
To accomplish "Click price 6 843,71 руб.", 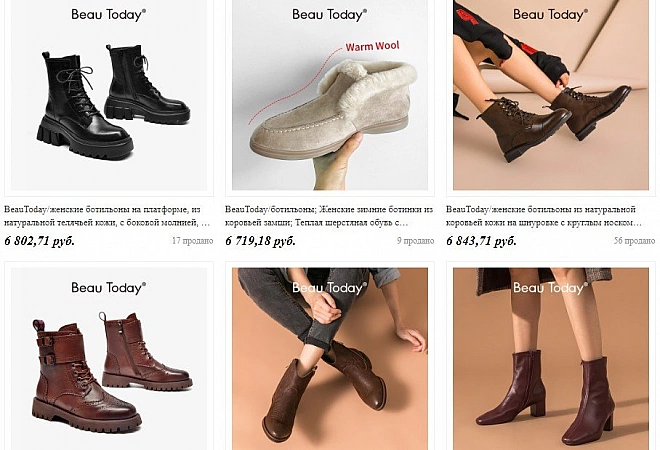I will pos(482,241).
